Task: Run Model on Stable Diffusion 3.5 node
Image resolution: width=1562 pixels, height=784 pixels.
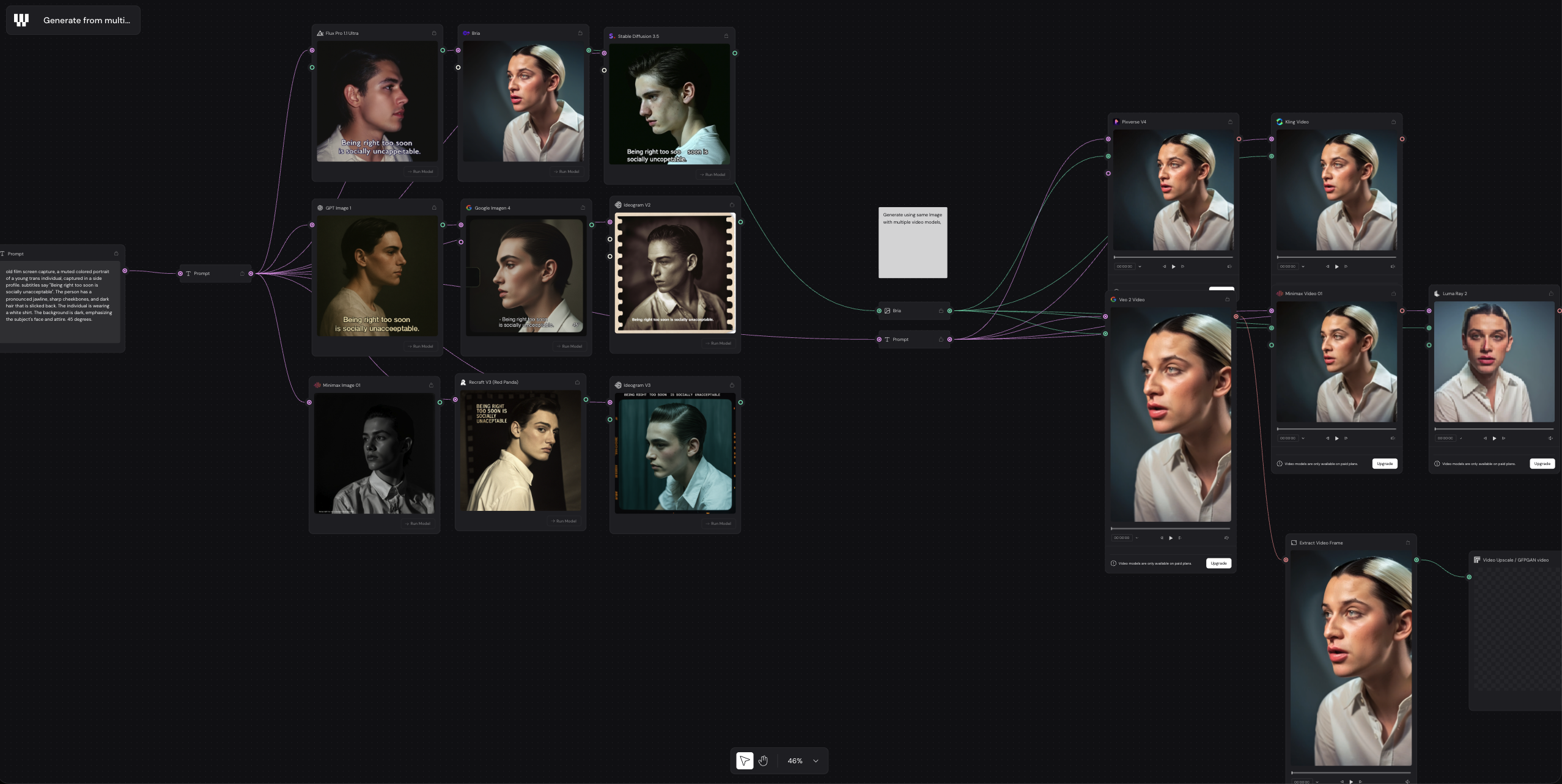Action: pyautogui.click(x=713, y=175)
